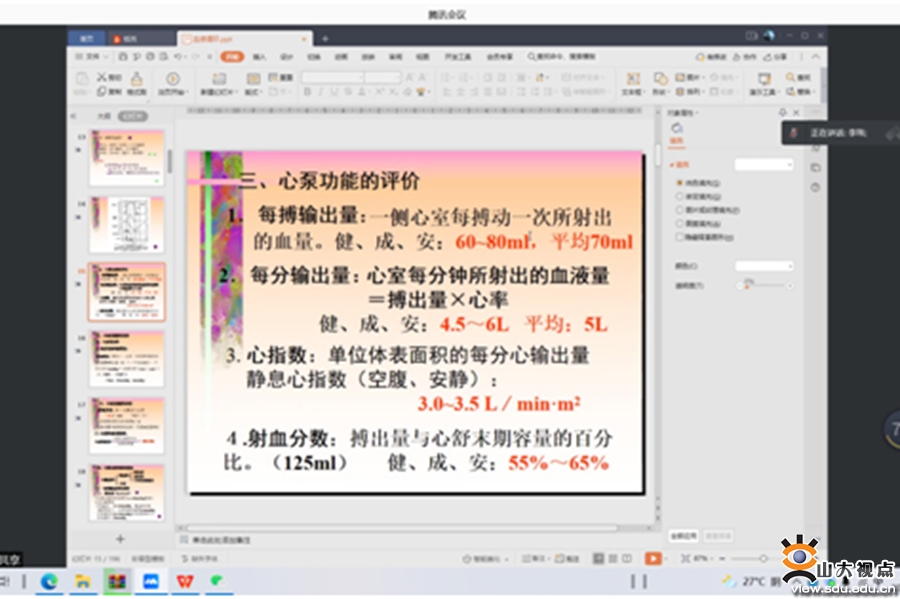Open the fill color dropdown
This screenshot has width=900, height=599.
764,266
